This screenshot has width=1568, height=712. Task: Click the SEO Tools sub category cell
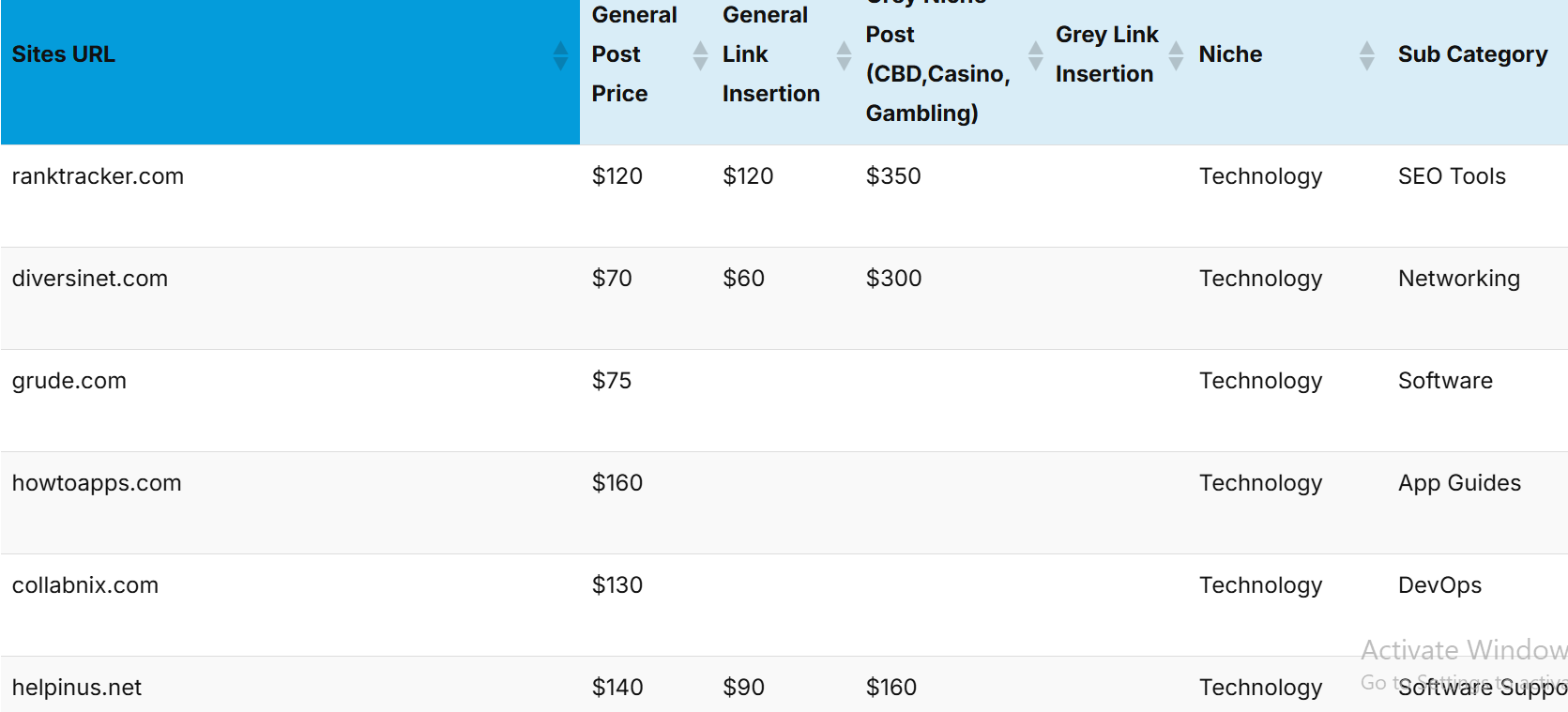pos(1452,176)
